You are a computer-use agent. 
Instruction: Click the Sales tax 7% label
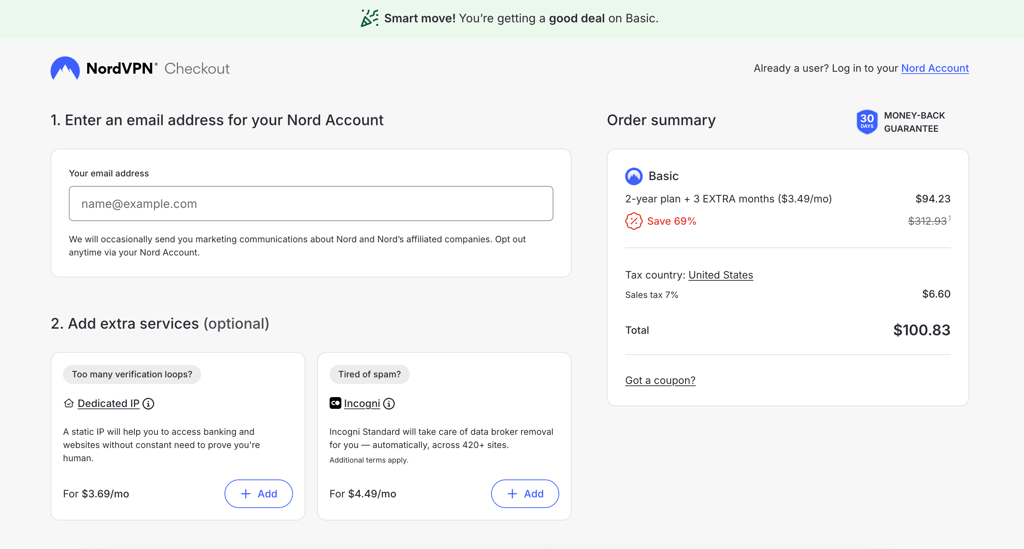point(651,295)
